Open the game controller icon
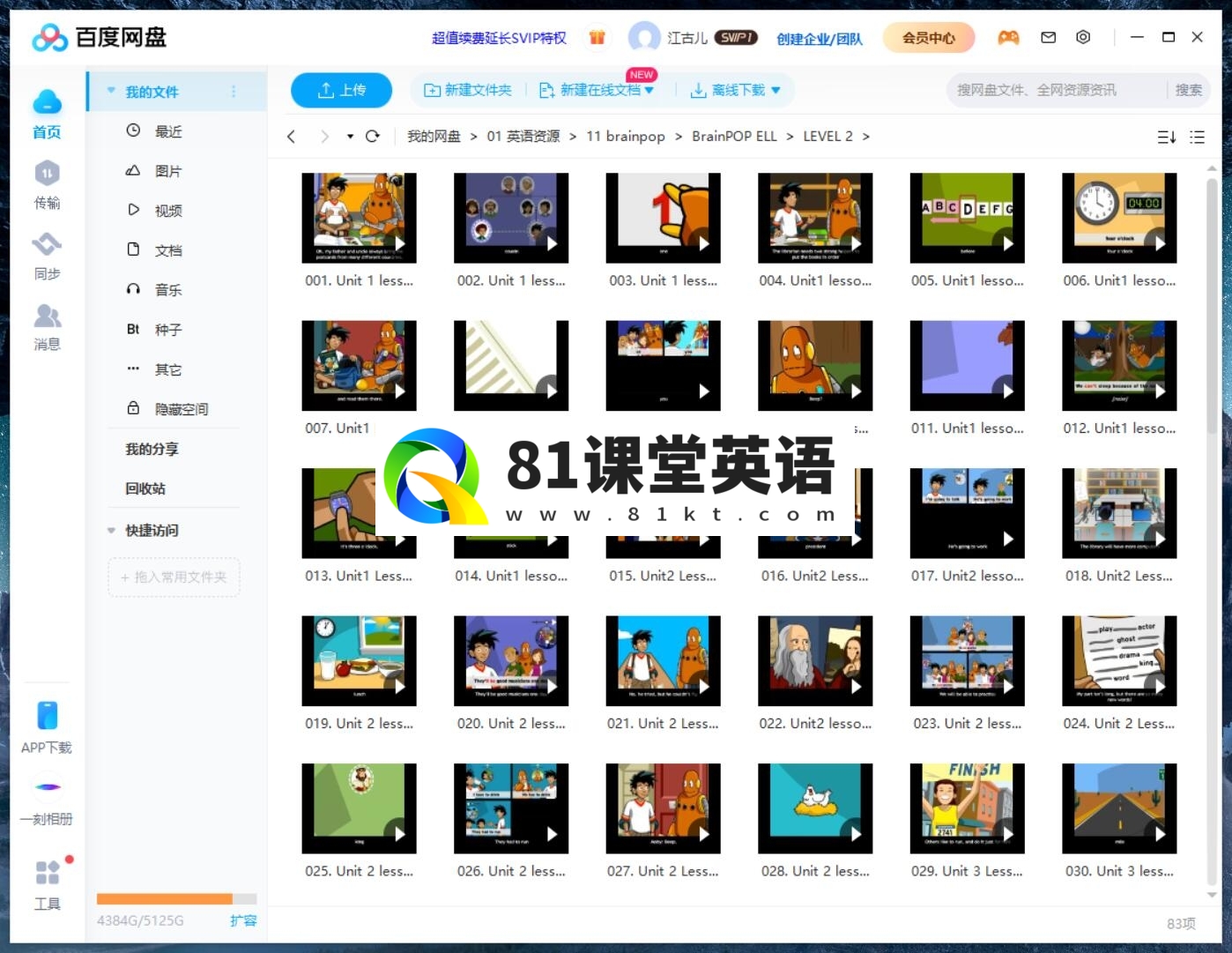 (1008, 37)
